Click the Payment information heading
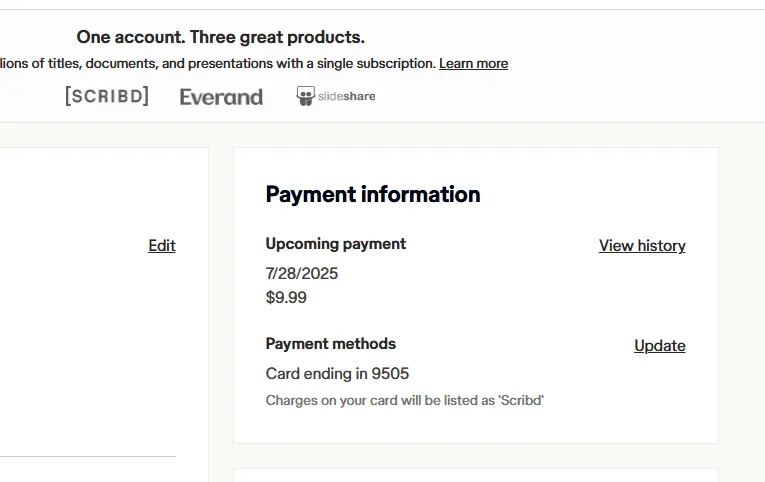Screen dimensions: 765x482 373,194
